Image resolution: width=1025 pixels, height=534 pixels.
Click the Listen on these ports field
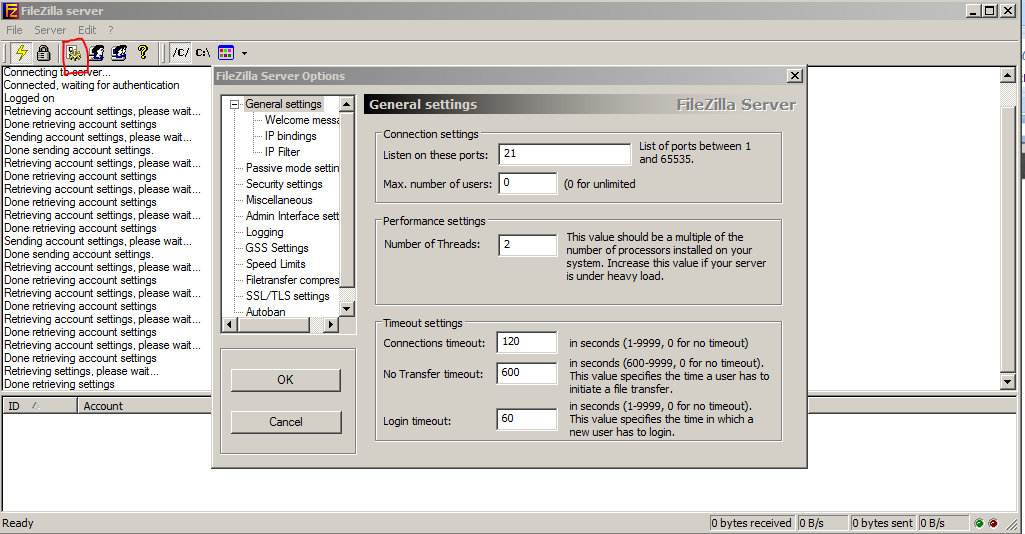tap(565, 154)
